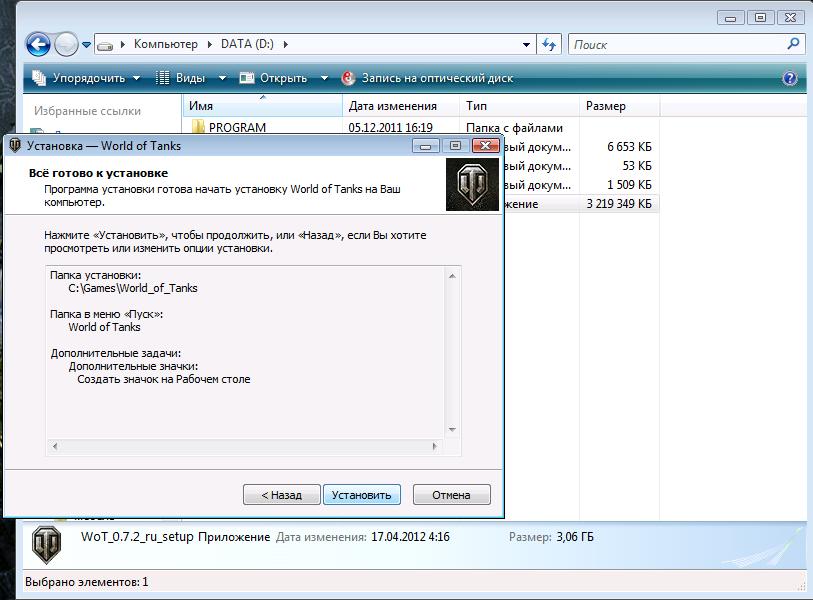Click the 1 509 КБ size cell
The width and height of the screenshot is (813, 600).
tap(629, 185)
